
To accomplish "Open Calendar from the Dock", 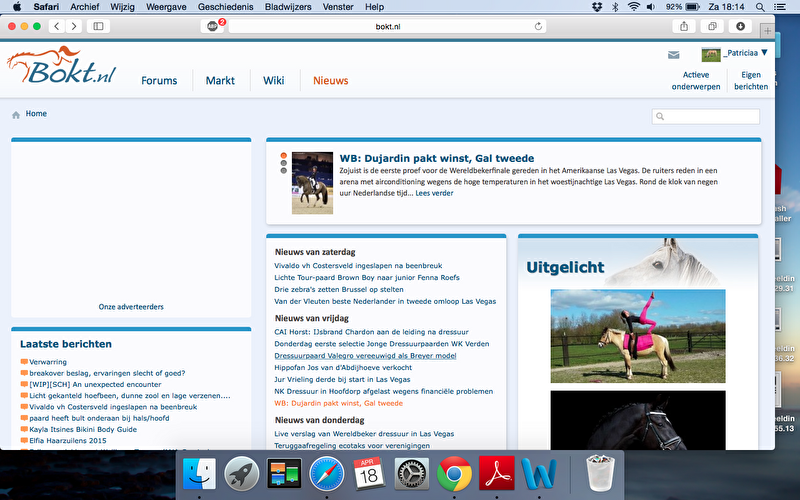I will (369, 473).
